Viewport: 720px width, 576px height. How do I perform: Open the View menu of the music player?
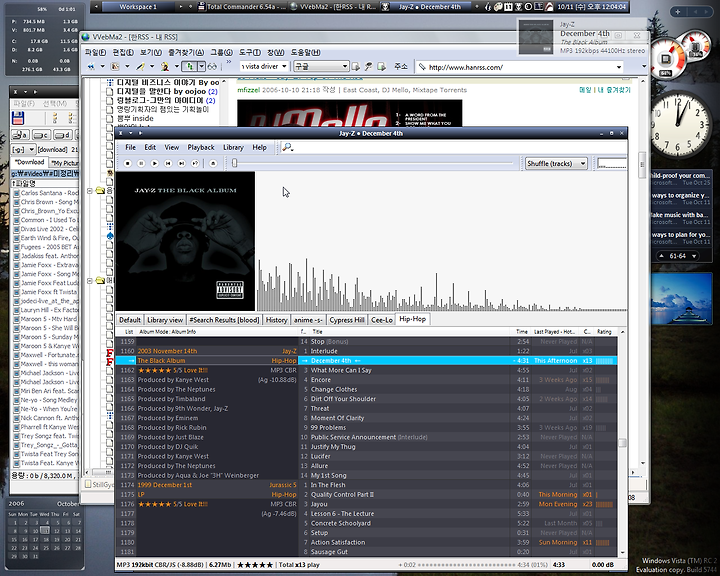tap(172, 147)
